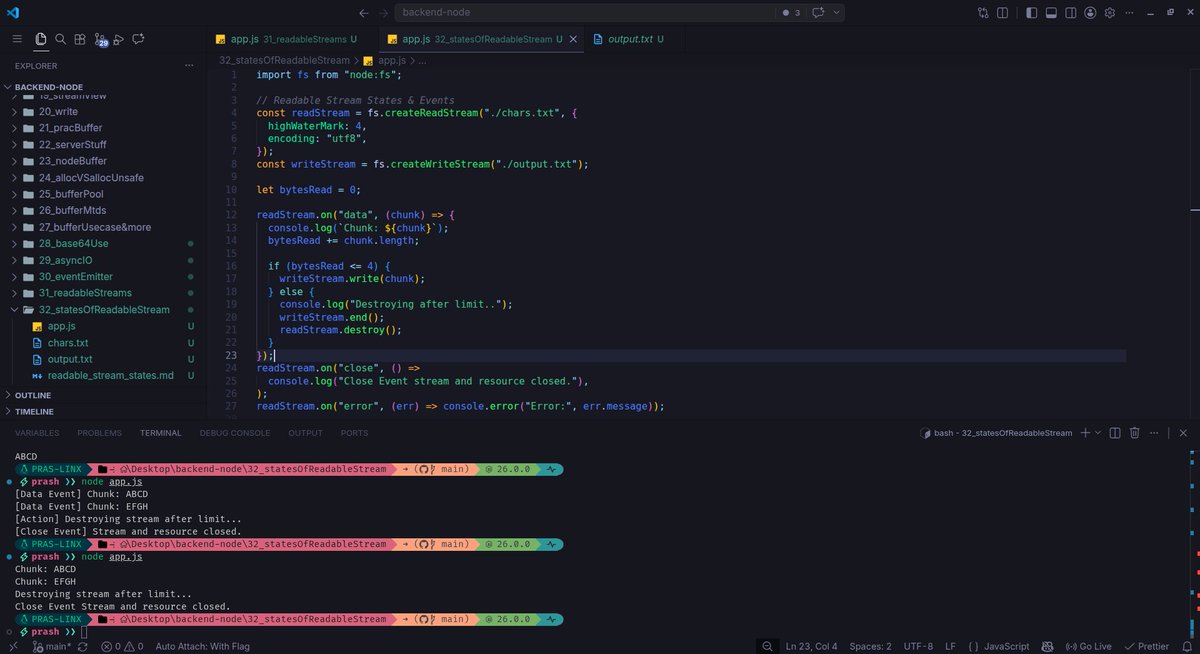Click the app.js breadcrumb
Screen dimensions: 1200x654
click(x=386, y=60)
